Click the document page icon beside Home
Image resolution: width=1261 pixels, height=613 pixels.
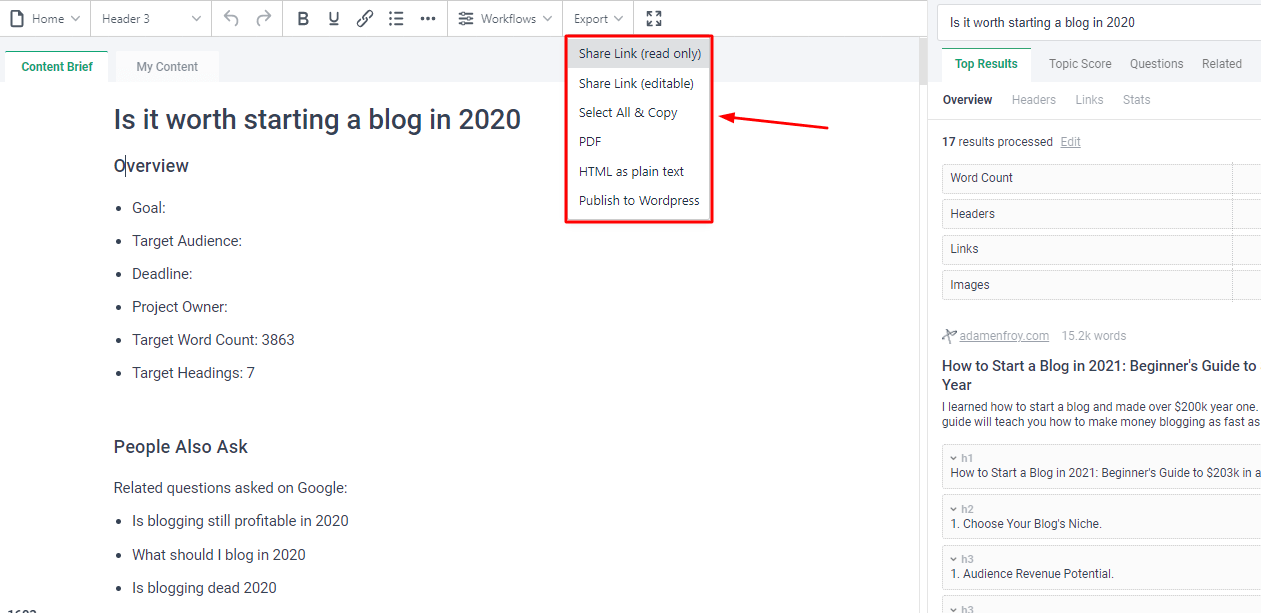pos(17,19)
